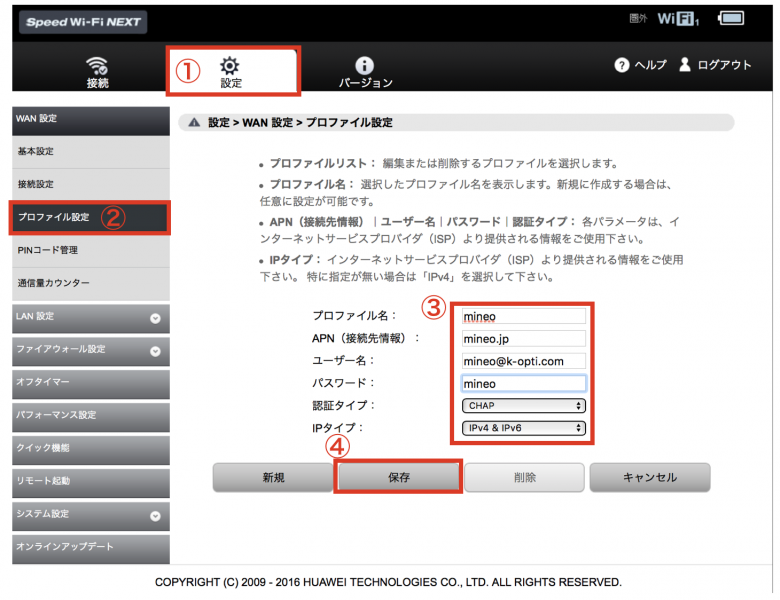Open the 接続 Wi-Fi connection icon
The height and width of the screenshot is (600, 780).
pyautogui.click(x=97, y=66)
